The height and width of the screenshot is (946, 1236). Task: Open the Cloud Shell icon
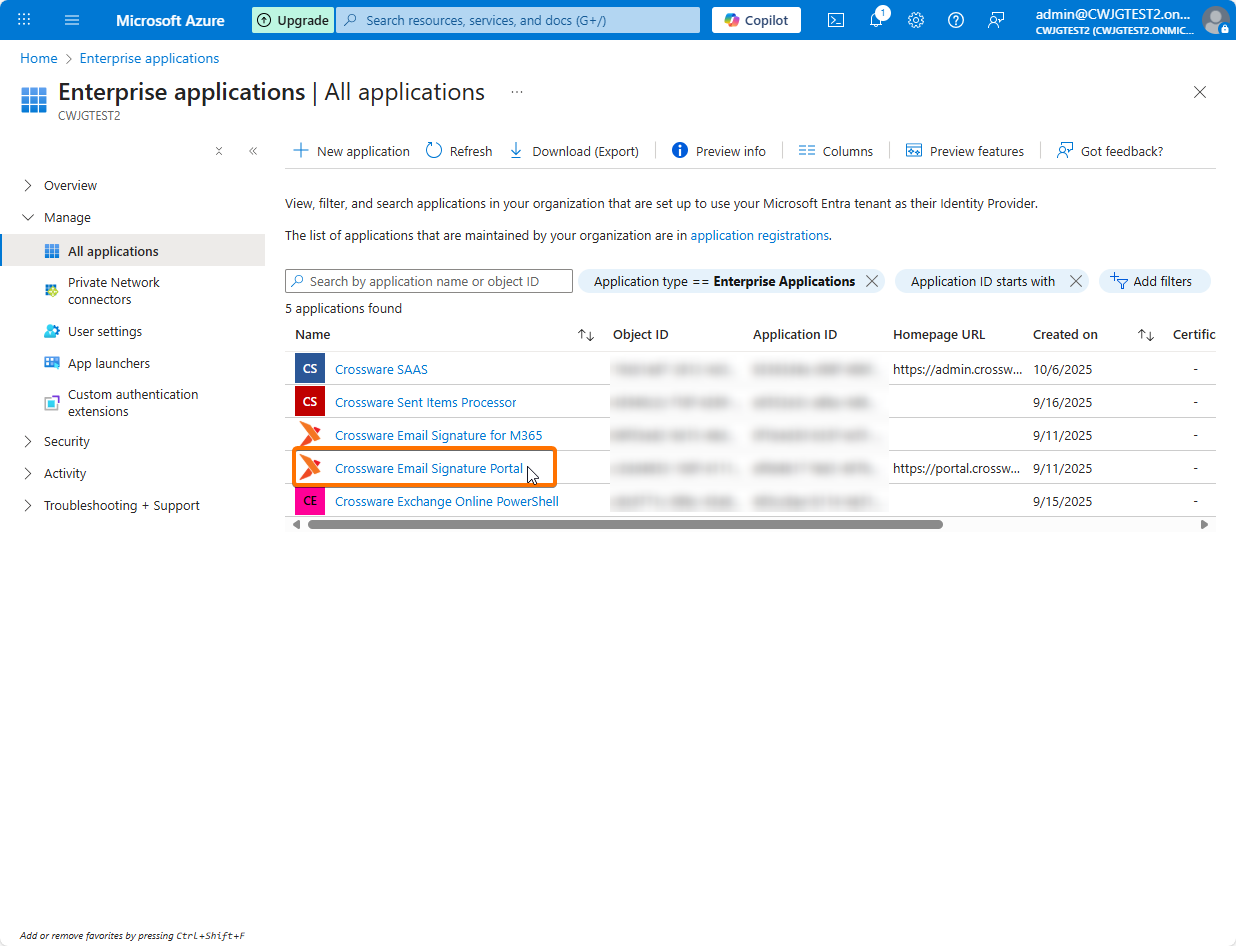coord(836,20)
